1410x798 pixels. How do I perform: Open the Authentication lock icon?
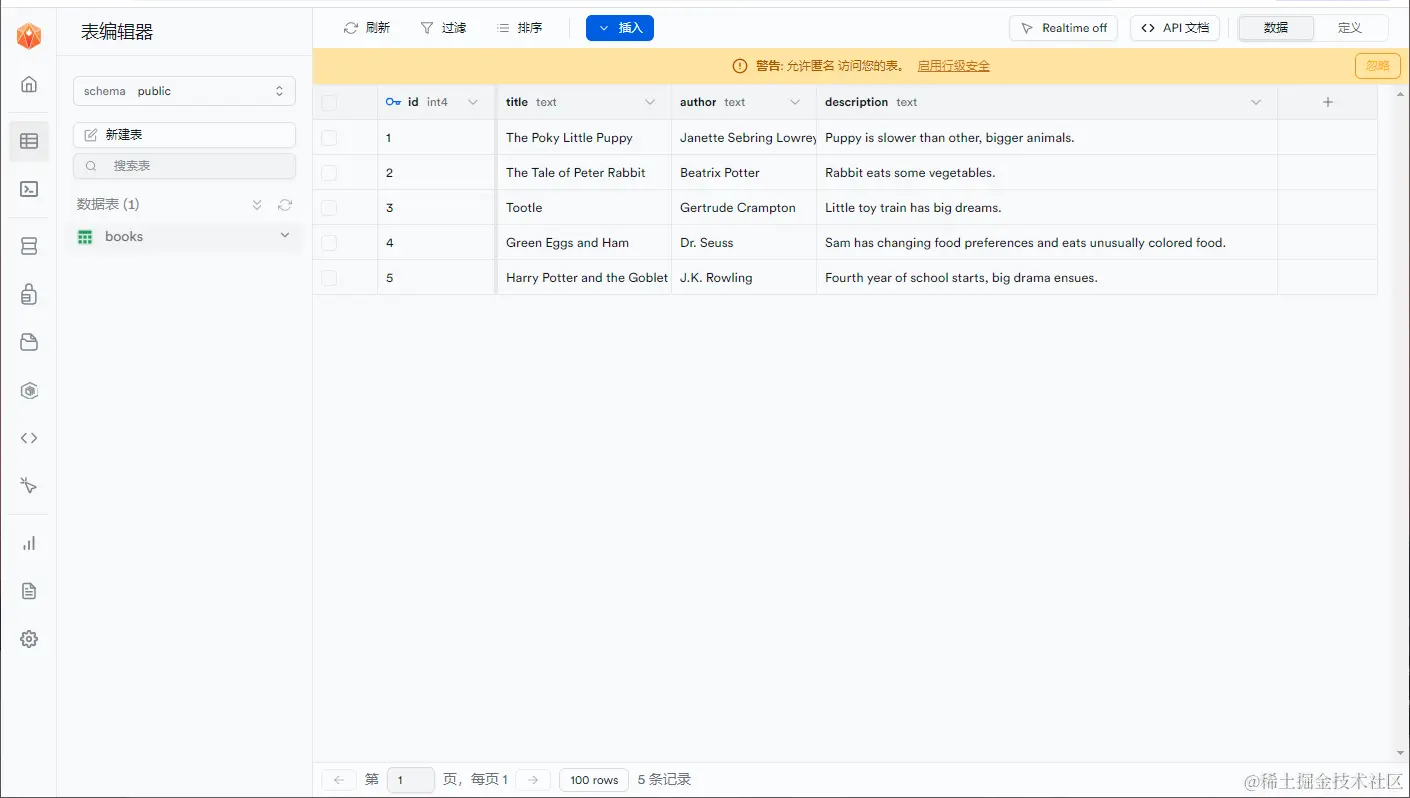pos(29,294)
